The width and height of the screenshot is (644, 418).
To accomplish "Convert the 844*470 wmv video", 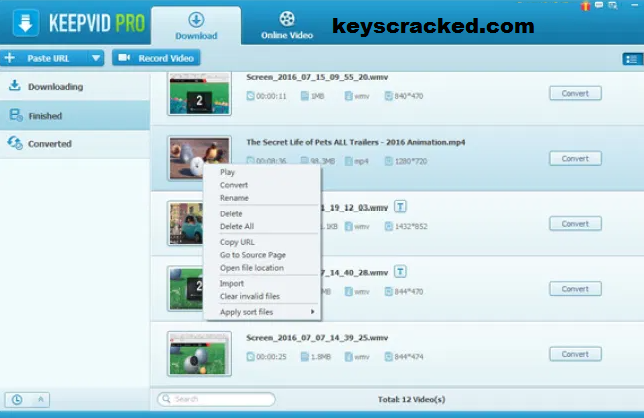I will [x=575, y=289].
